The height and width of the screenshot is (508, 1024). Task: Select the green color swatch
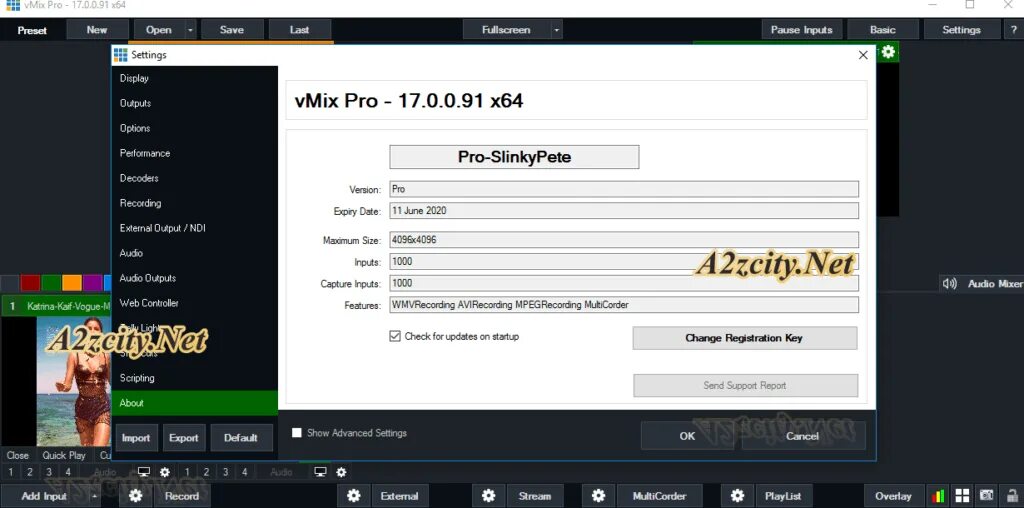pos(52,283)
